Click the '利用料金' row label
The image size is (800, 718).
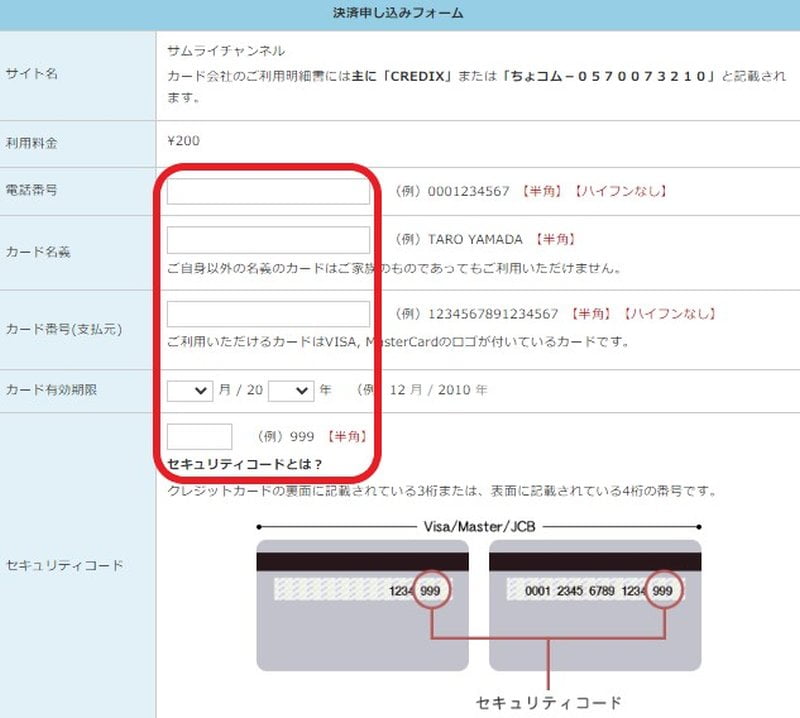[31, 143]
